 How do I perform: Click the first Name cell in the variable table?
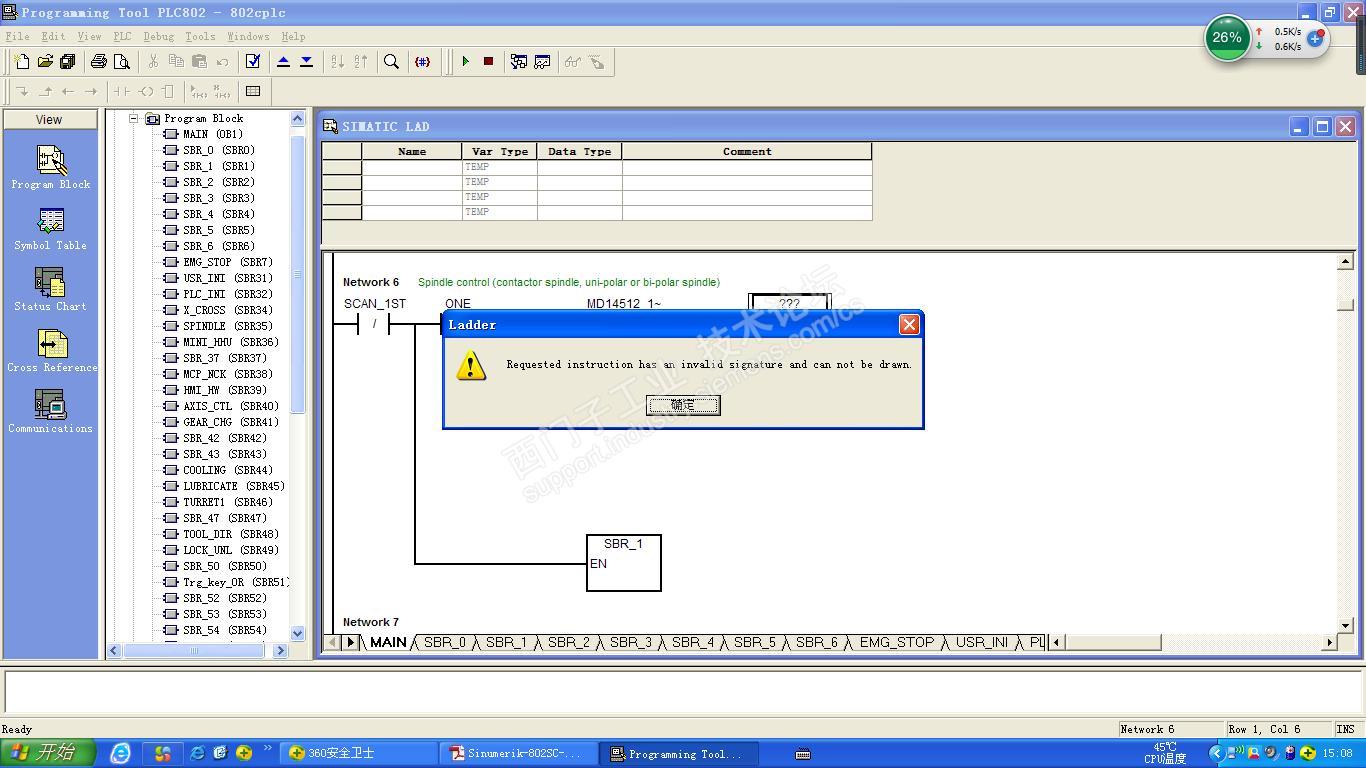point(412,167)
